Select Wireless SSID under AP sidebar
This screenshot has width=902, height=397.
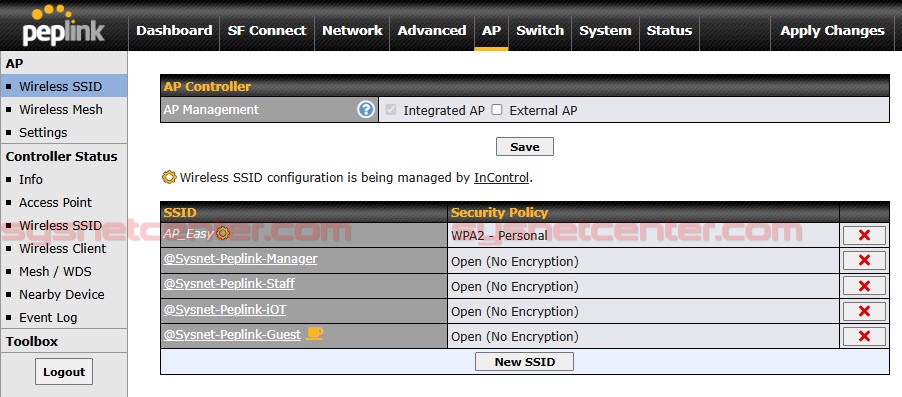pyautogui.click(x=63, y=86)
